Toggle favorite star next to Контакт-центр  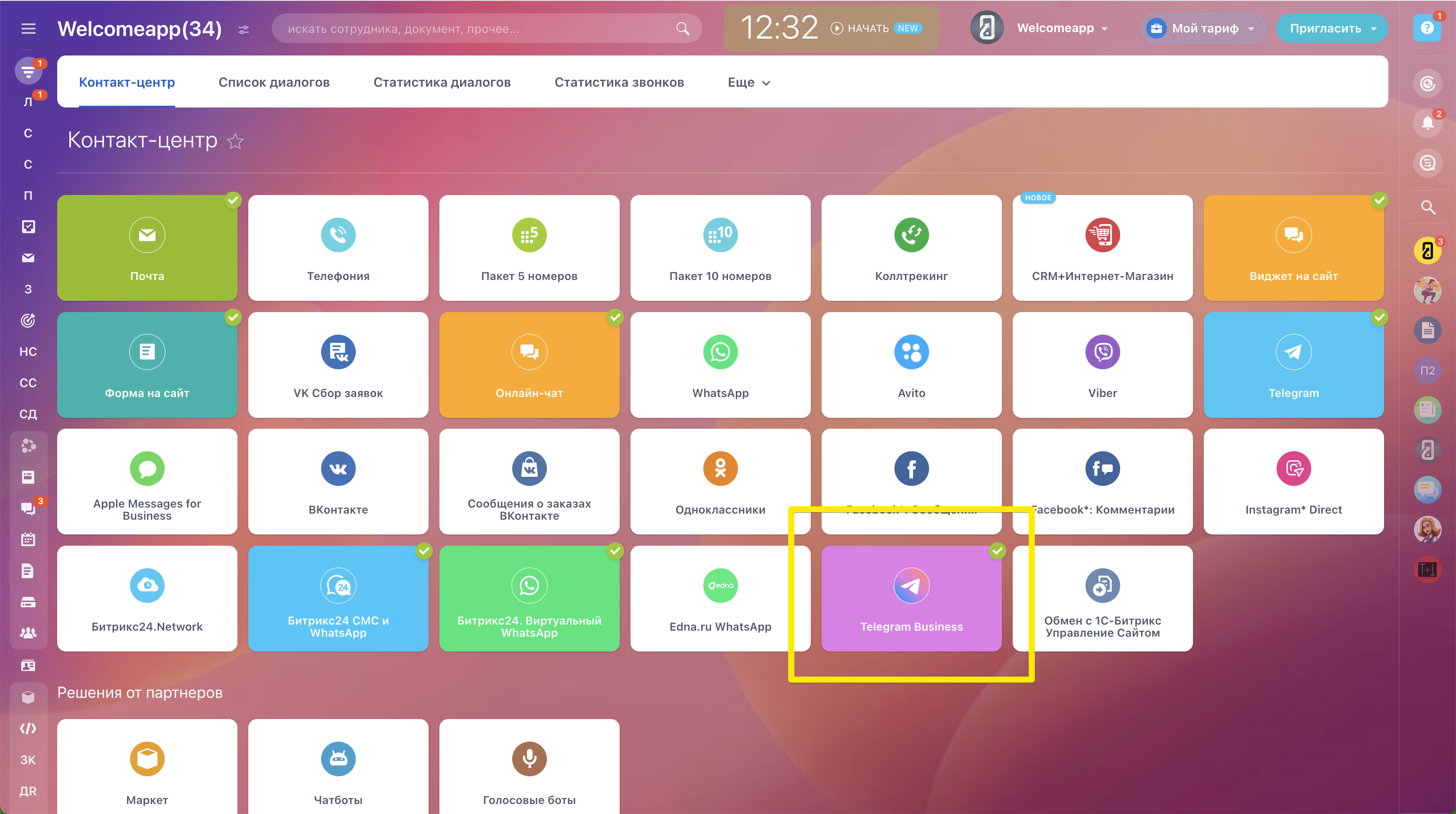tap(235, 141)
